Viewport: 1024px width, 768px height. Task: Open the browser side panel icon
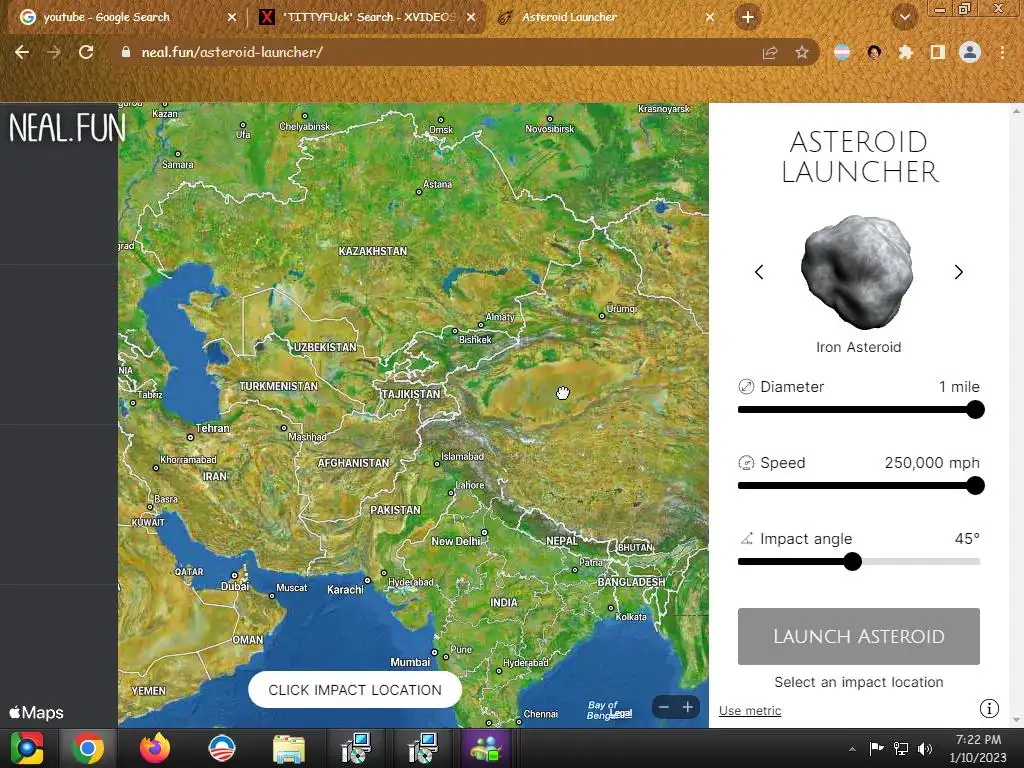click(938, 52)
